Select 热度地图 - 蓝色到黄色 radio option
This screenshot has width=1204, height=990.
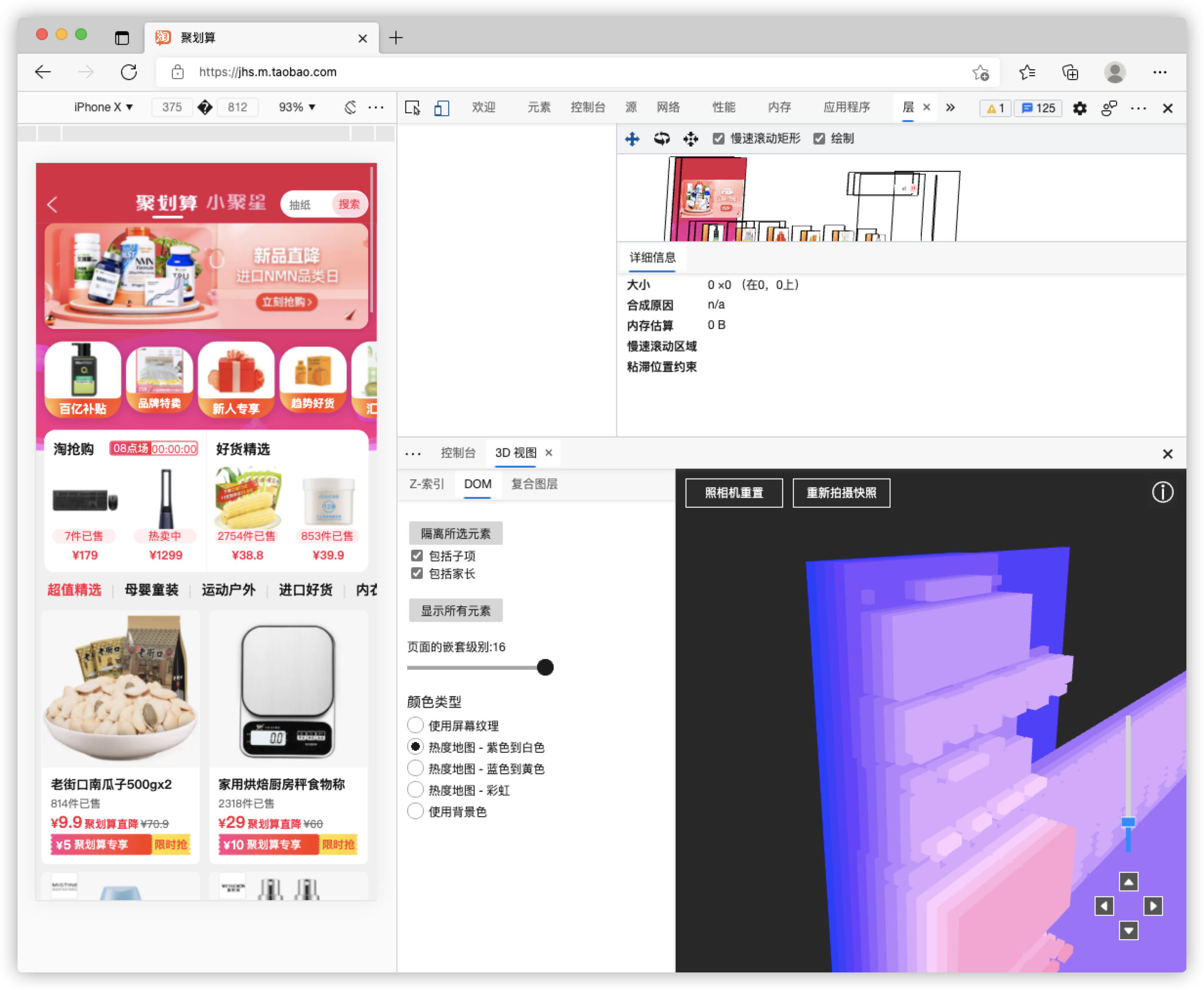coord(415,769)
